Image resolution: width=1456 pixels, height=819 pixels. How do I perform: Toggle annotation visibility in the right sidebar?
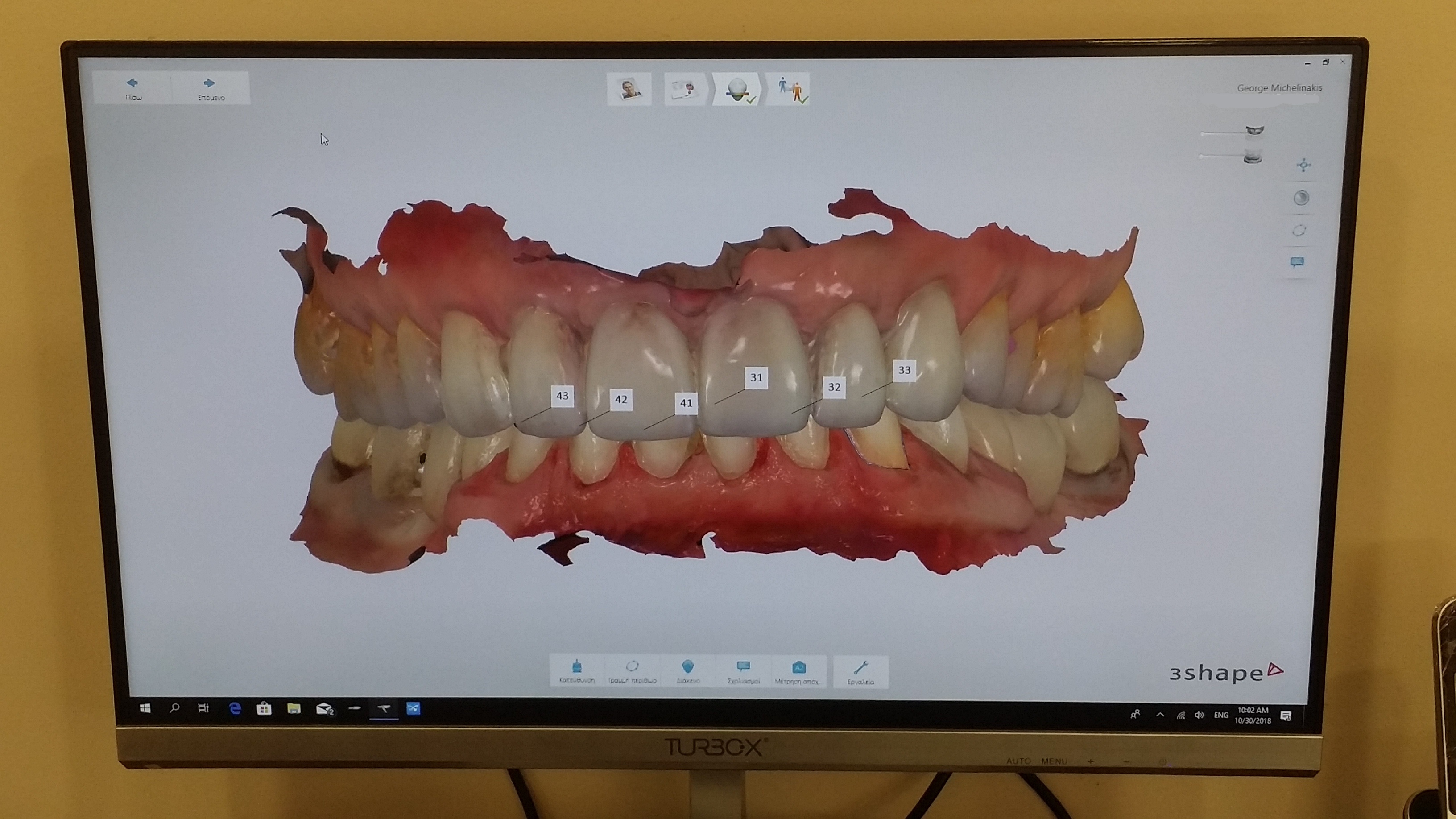[x=1297, y=262]
